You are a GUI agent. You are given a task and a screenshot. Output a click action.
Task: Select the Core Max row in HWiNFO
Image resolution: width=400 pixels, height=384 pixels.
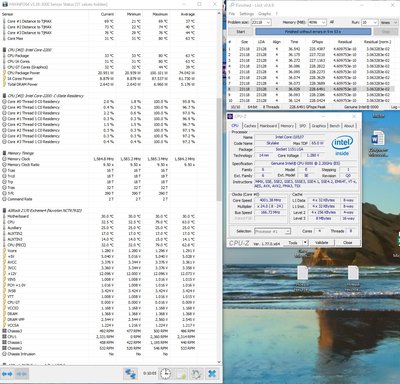point(99,38)
